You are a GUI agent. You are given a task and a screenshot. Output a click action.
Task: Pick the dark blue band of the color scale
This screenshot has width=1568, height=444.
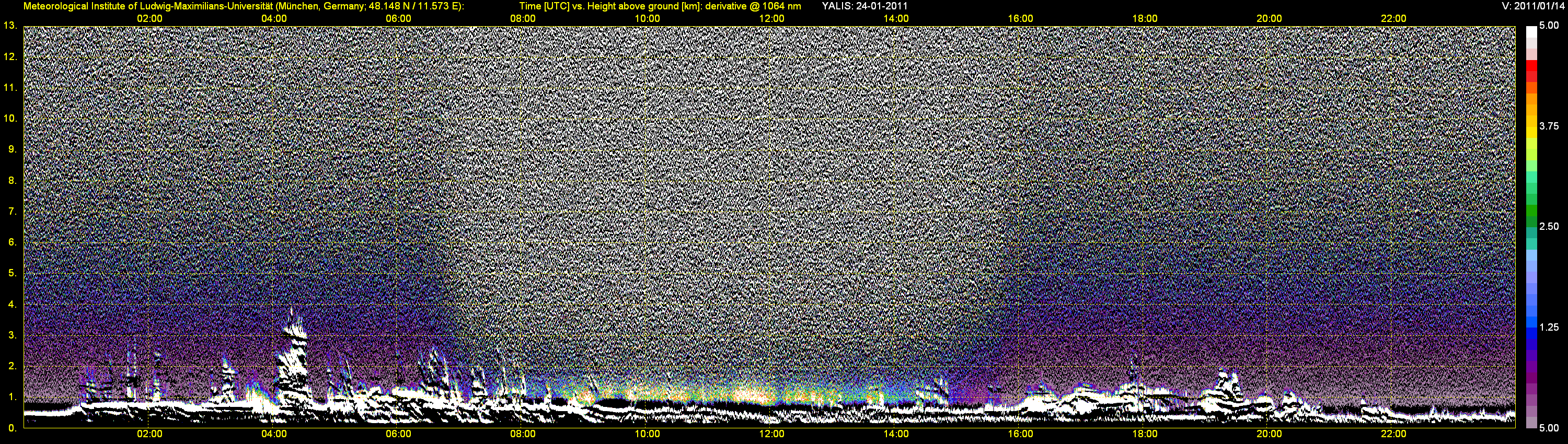coord(1531,344)
